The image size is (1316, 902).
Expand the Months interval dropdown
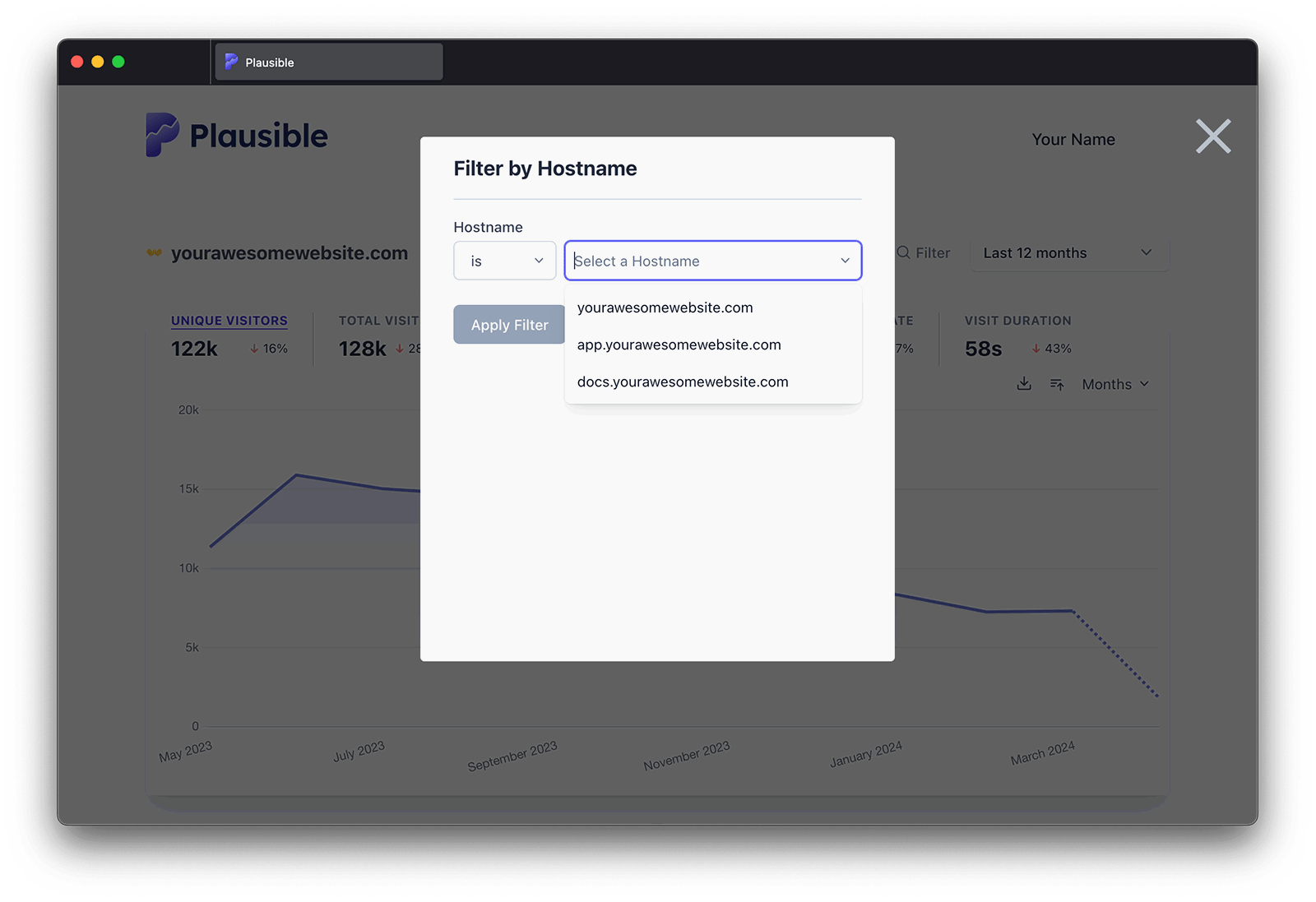pos(1114,384)
